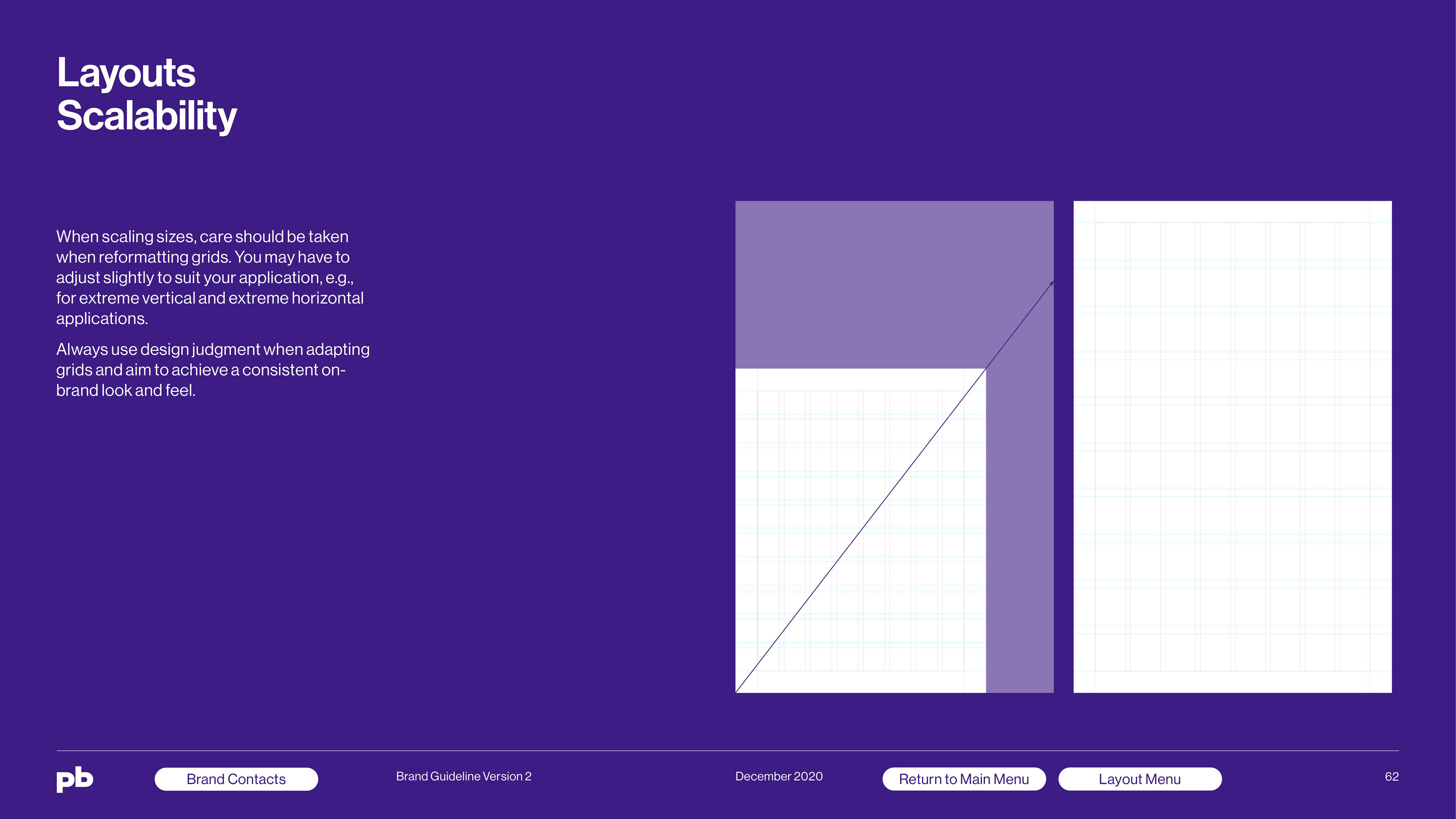This screenshot has height=819, width=1456.
Task: Click the arrowhead tip of the diagonal line
Action: pyautogui.click(x=1053, y=282)
